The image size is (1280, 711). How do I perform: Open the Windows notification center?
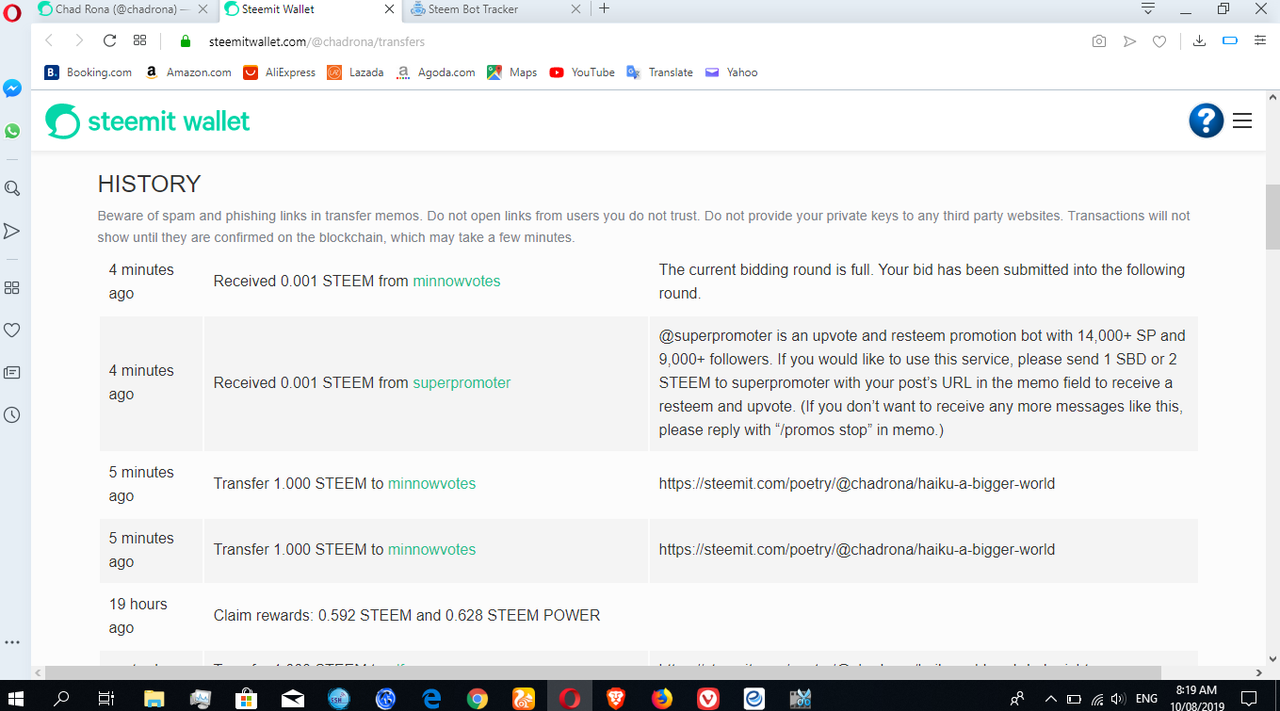click(x=1248, y=697)
